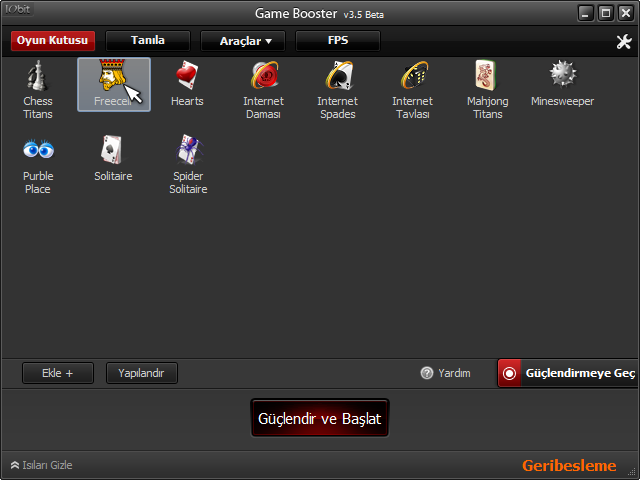Click Güçlendir ve Başlat button
Image resolution: width=640 pixels, height=480 pixels.
tap(320, 418)
